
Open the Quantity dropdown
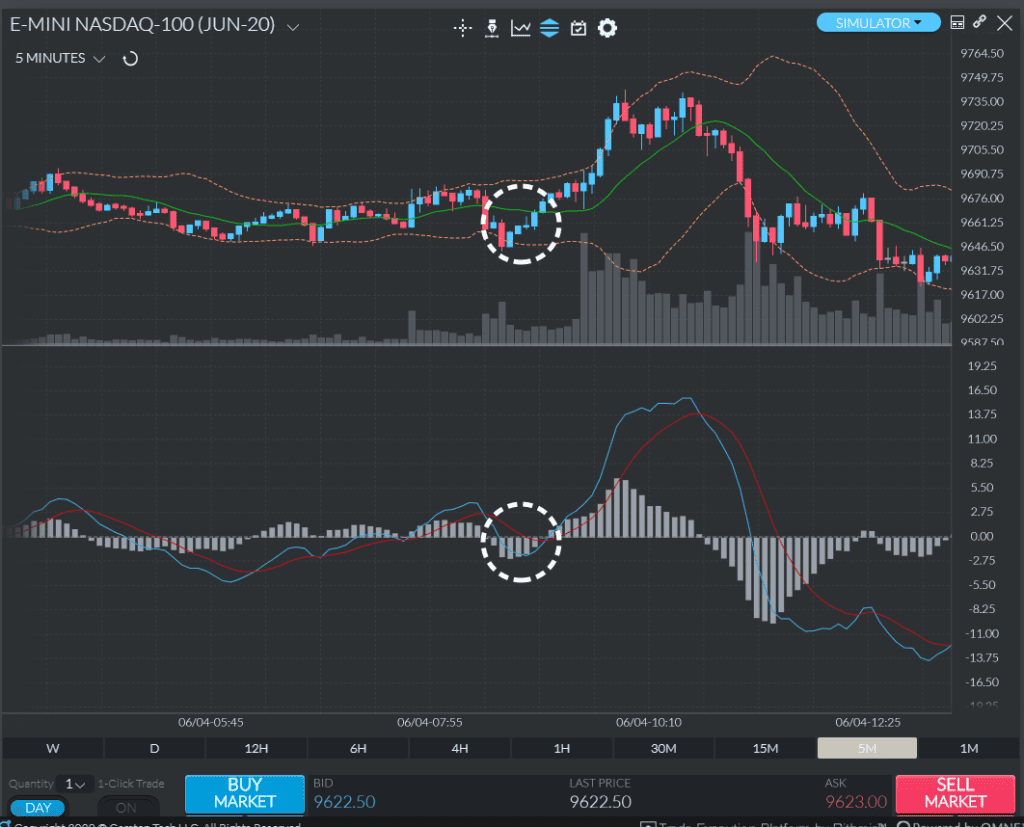point(72,784)
